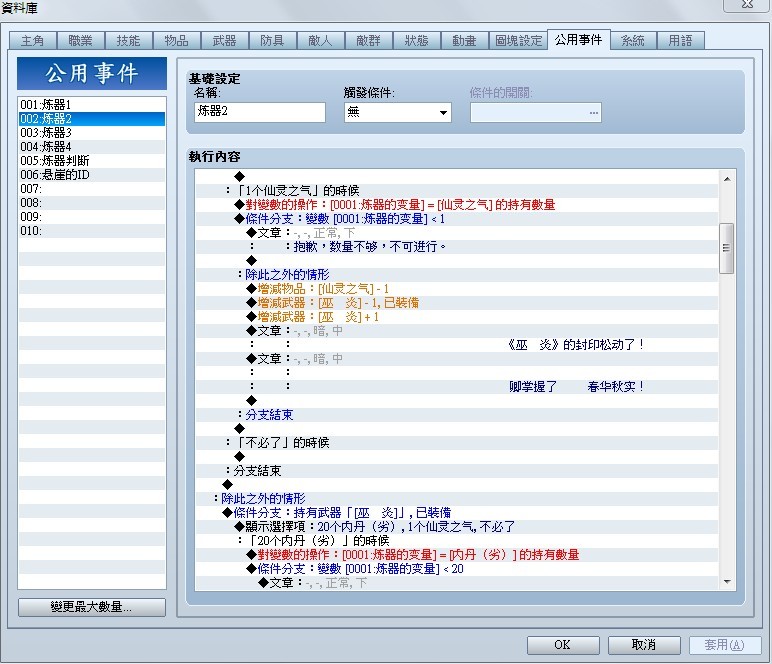Click the 變更最大數量 button
This screenshot has height=664, width=772.
92,607
